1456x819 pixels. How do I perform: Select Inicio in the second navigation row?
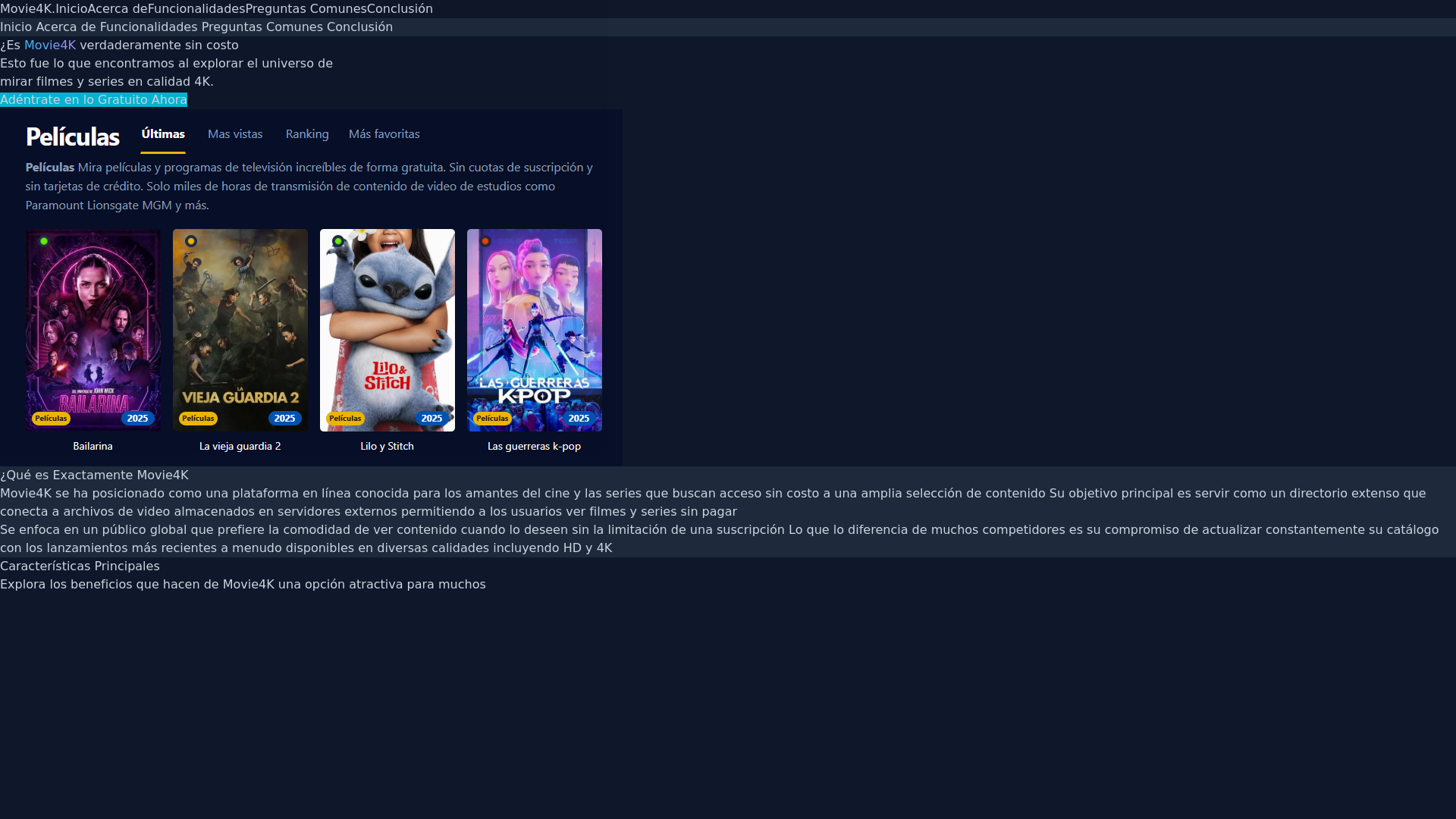[x=16, y=27]
